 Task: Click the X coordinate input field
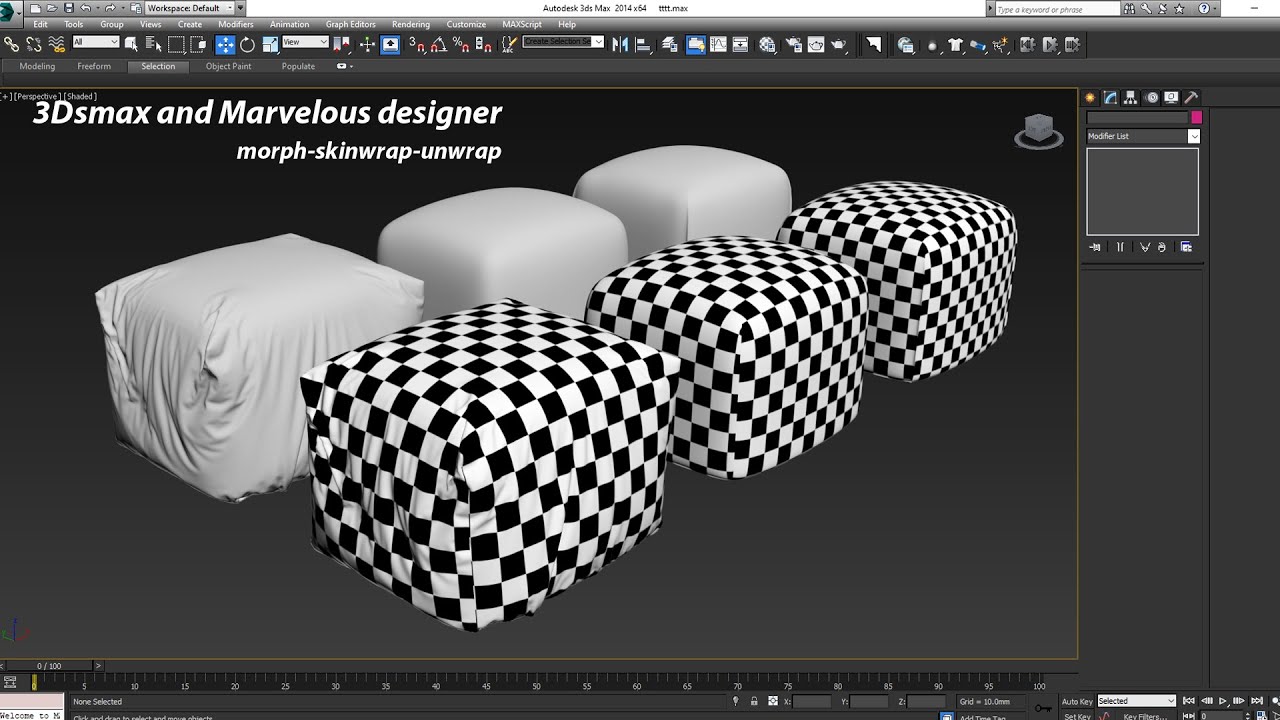pos(812,701)
